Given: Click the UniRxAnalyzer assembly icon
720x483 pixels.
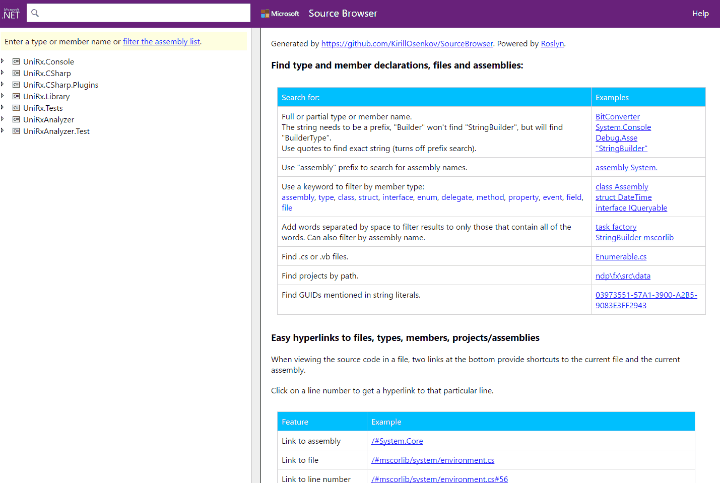Looking at the screenshot, I should [x=16, y=119].
